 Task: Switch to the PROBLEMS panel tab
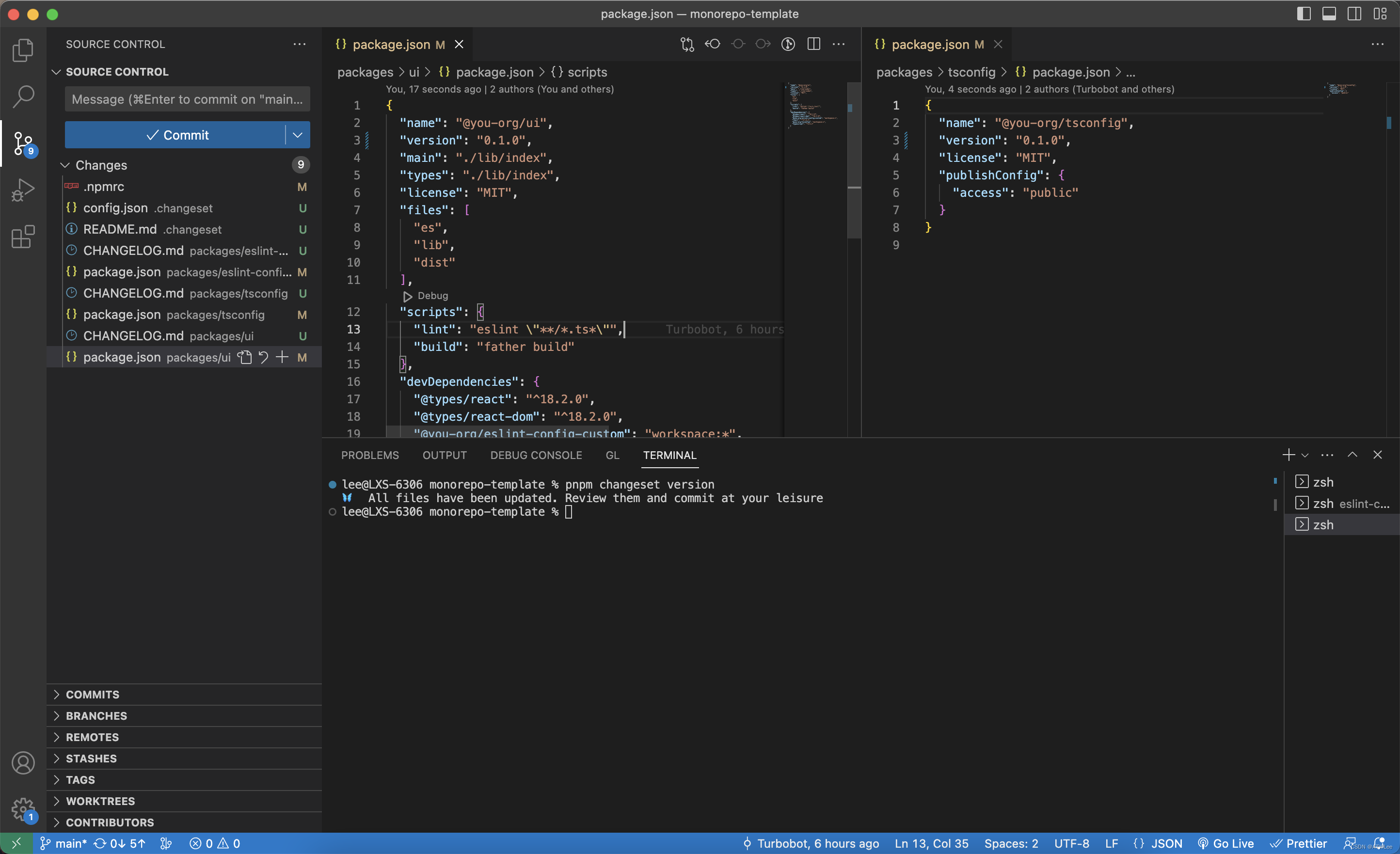[370, 455]
